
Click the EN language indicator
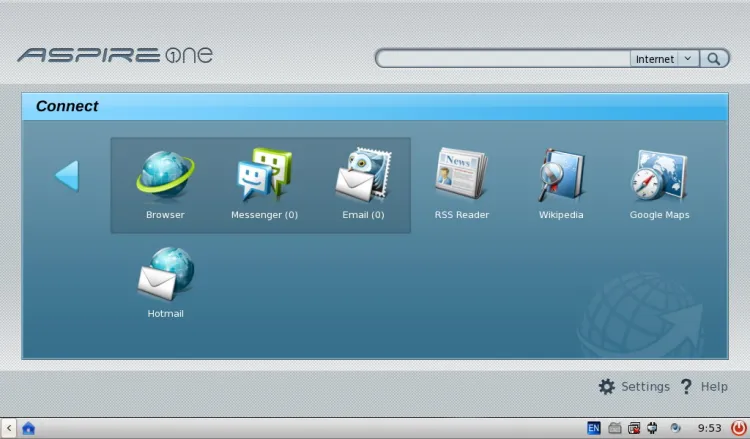[x=594, y=428]
